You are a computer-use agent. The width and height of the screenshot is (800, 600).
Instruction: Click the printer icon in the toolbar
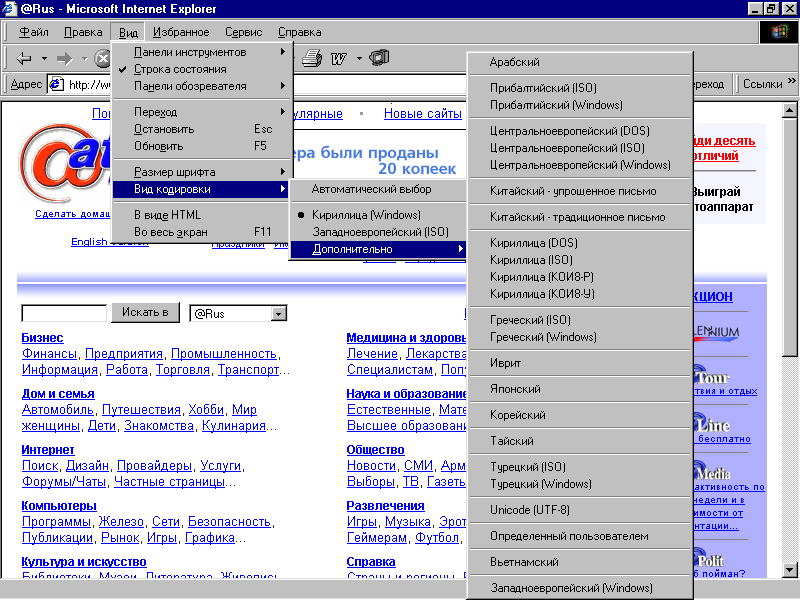coord(312,59)
